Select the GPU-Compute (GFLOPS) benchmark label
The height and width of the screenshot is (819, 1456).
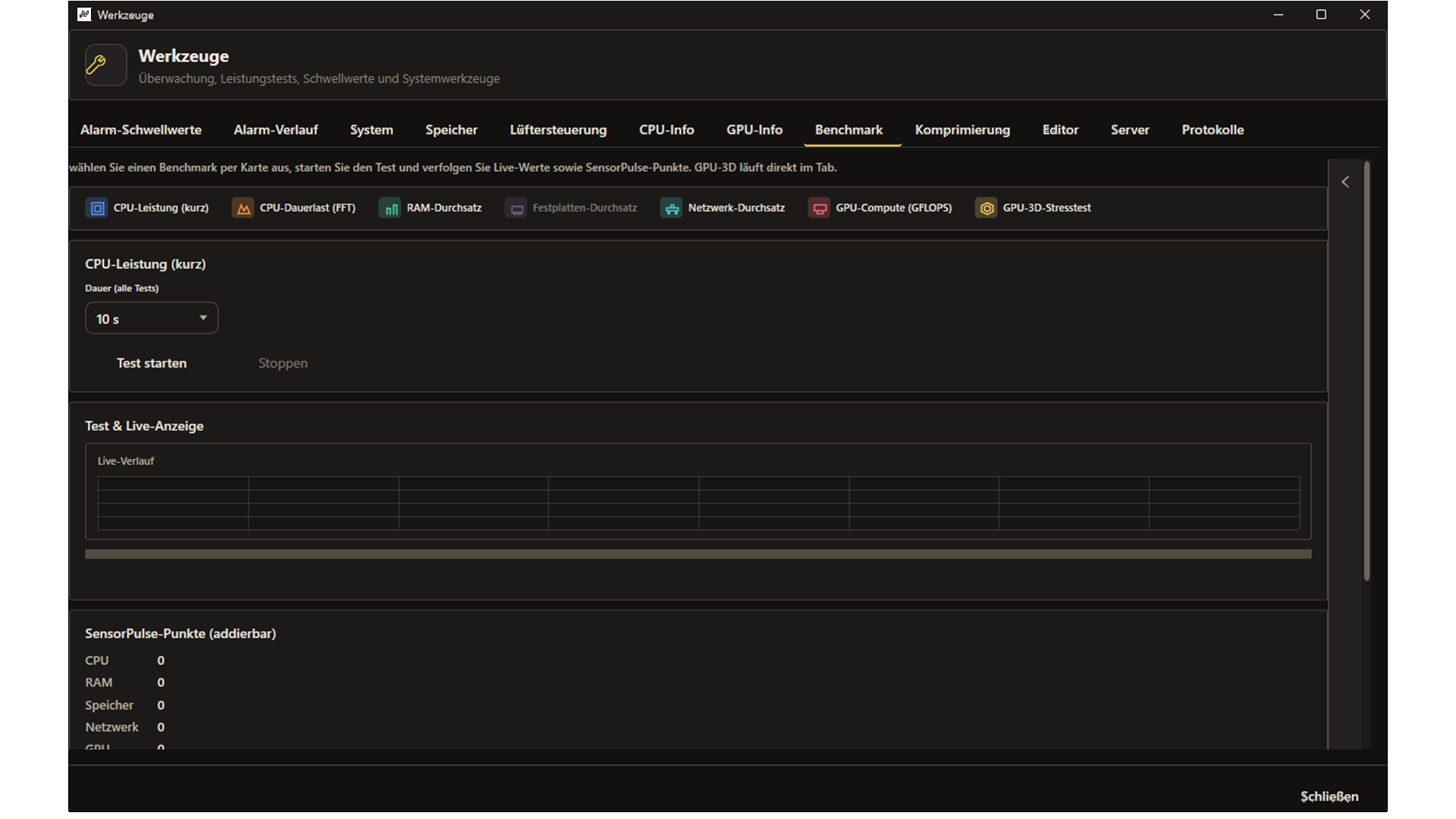[893, 208]
